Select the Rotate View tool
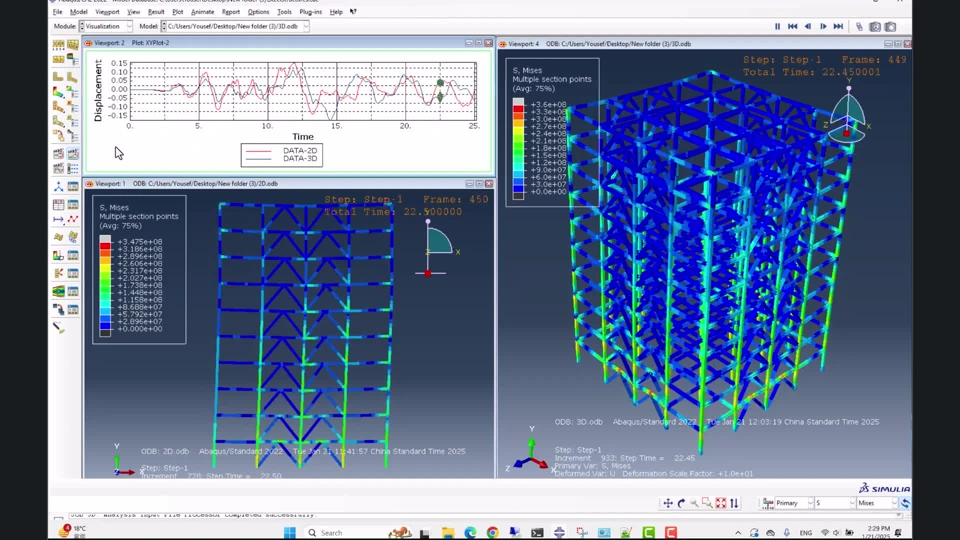Viewport: 960px width, 540px height. tap(681, 503)
